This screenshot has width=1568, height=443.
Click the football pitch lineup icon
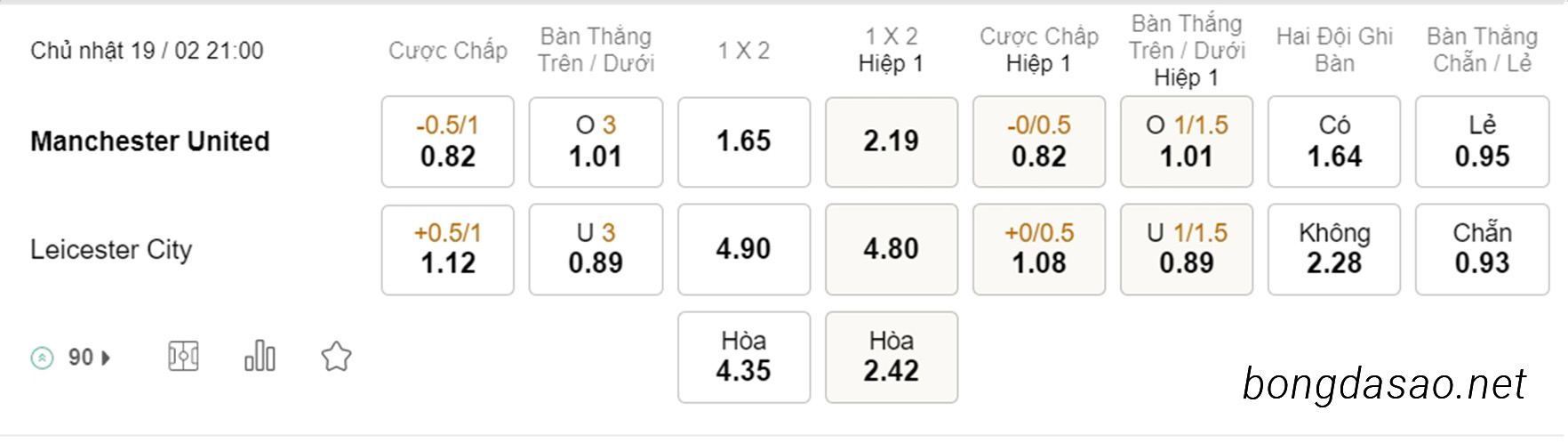tap(183, 357)
